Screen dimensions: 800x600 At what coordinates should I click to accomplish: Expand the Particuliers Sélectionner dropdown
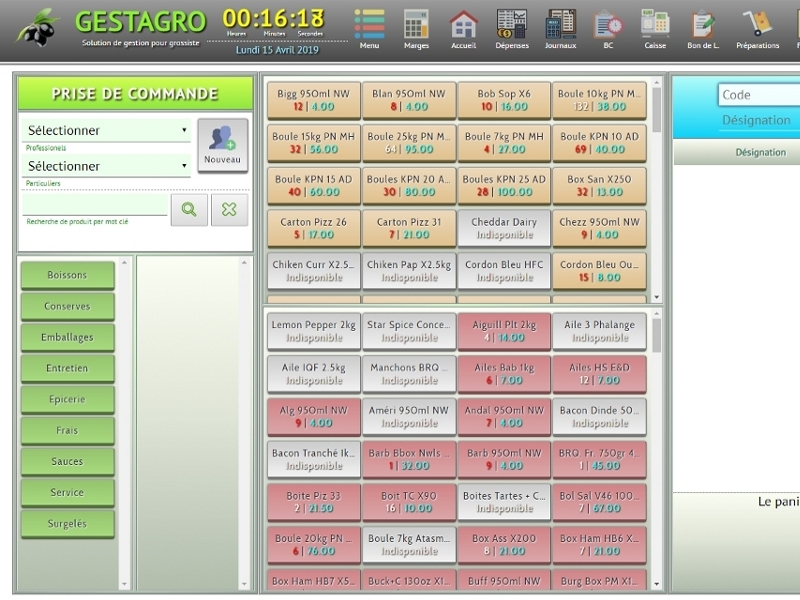(106, 166)
